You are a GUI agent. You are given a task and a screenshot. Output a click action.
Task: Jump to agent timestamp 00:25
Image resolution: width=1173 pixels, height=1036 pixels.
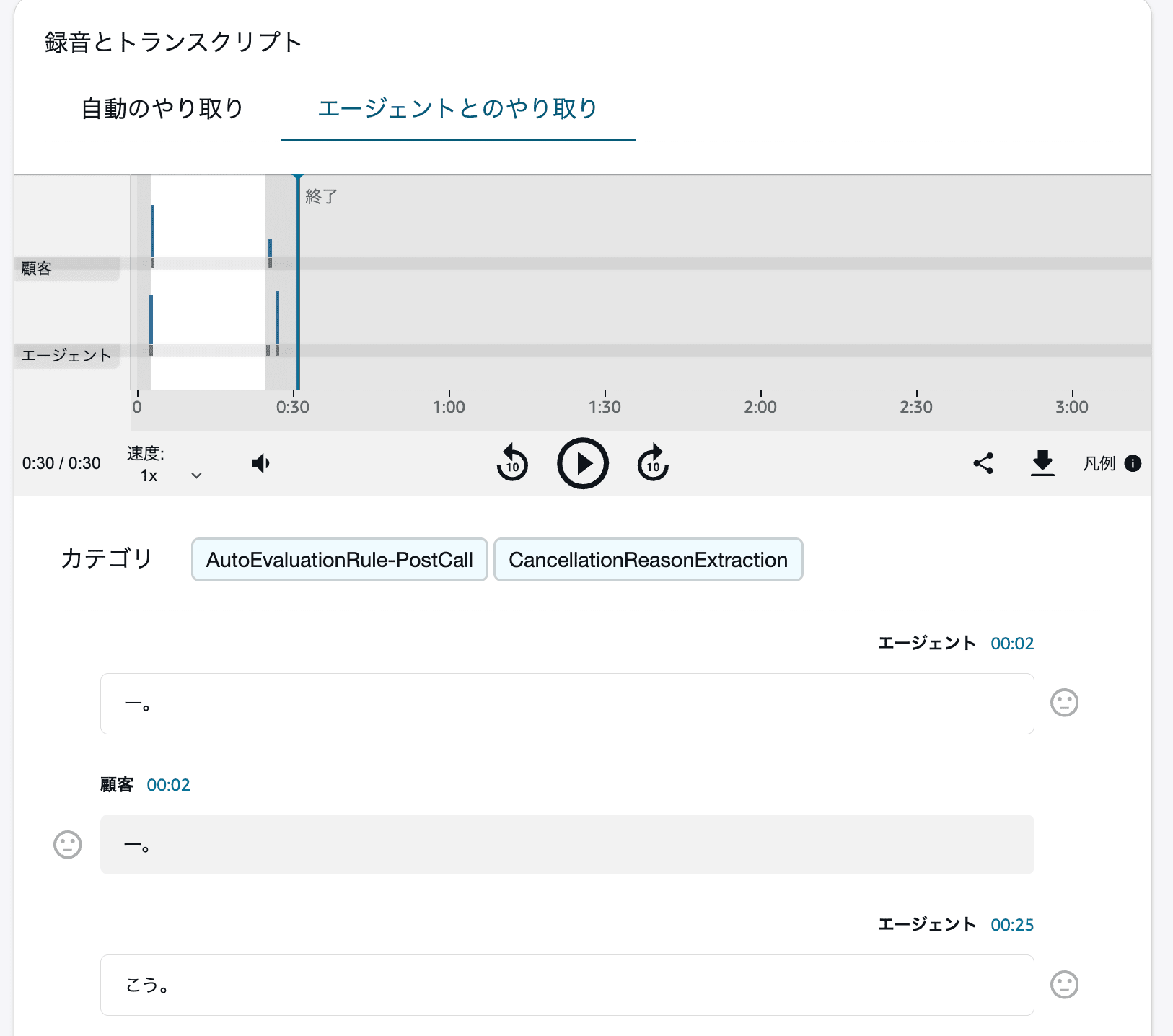(1012, 925)
